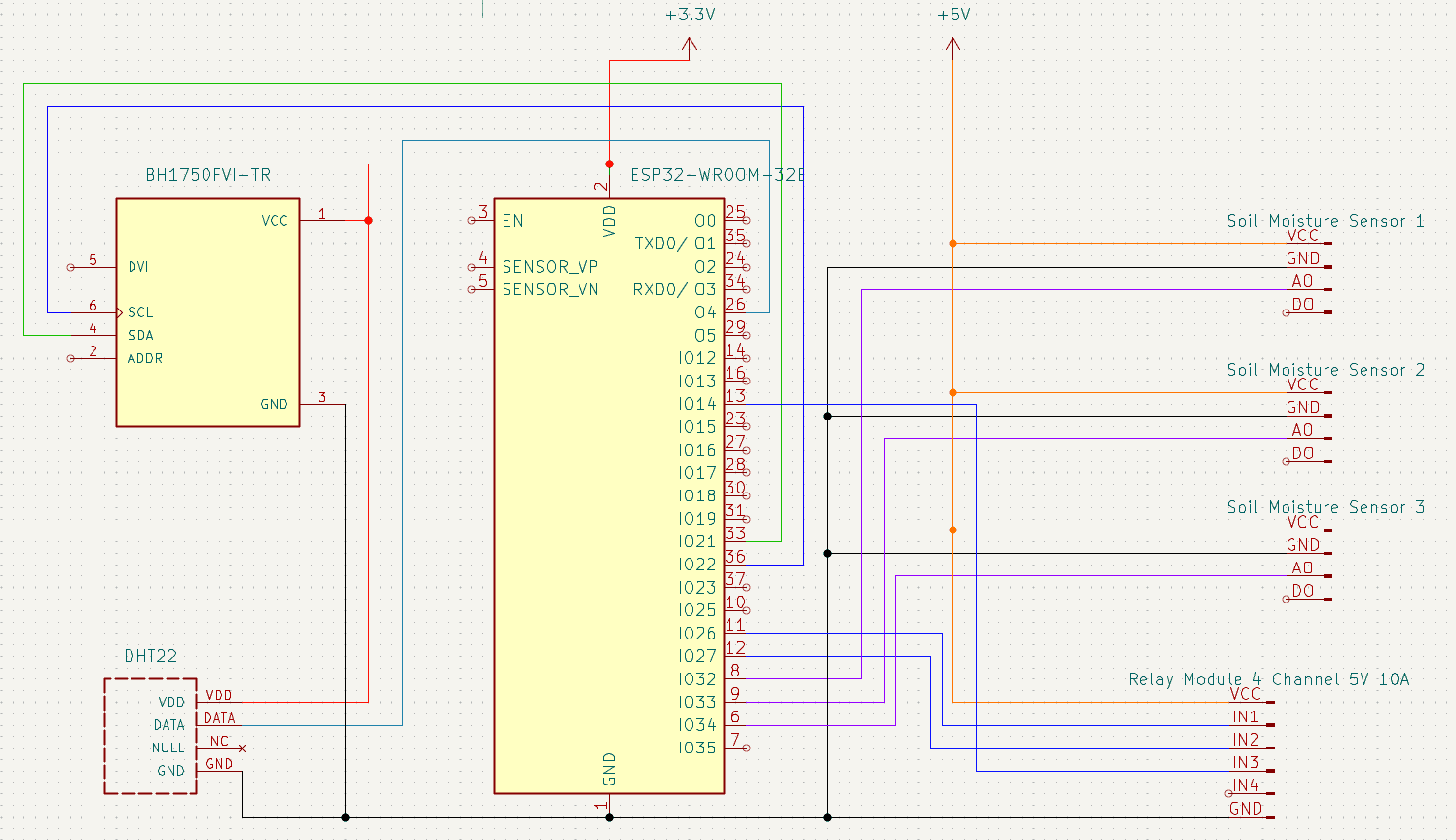Select the DHT22 sensor symbol
The width and height of the screenshot is (1456, 840).
(151, 735)
